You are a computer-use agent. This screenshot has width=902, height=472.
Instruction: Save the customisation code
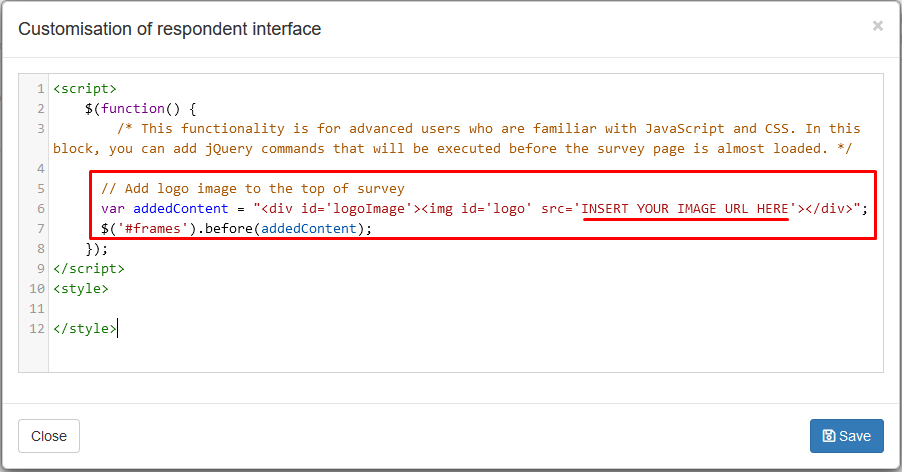point(846,436)
